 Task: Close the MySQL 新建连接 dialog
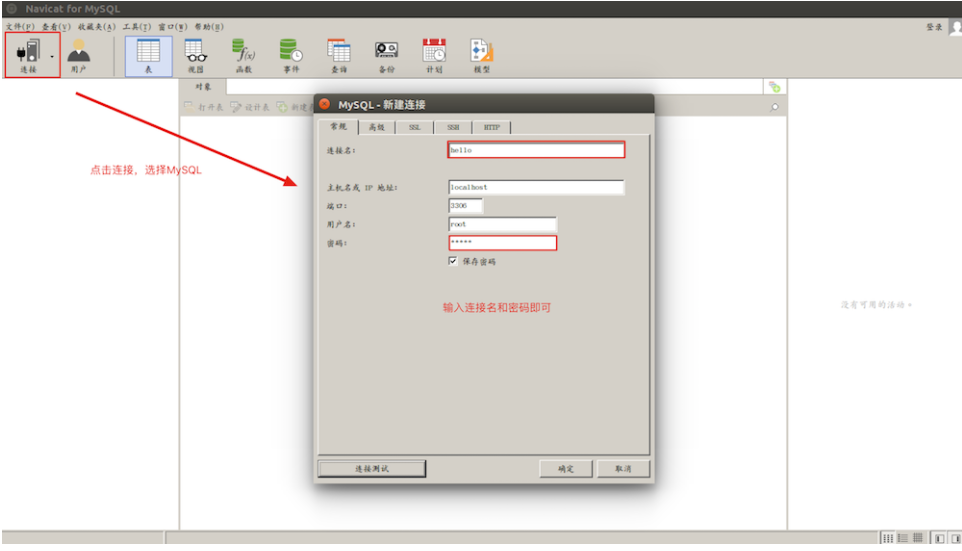(325, 104)
